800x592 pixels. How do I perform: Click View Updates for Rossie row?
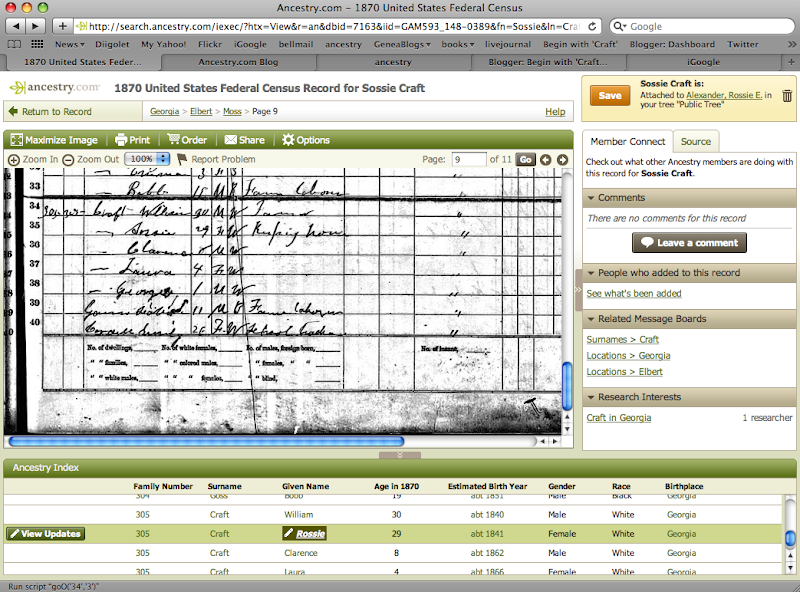[45, 533]
